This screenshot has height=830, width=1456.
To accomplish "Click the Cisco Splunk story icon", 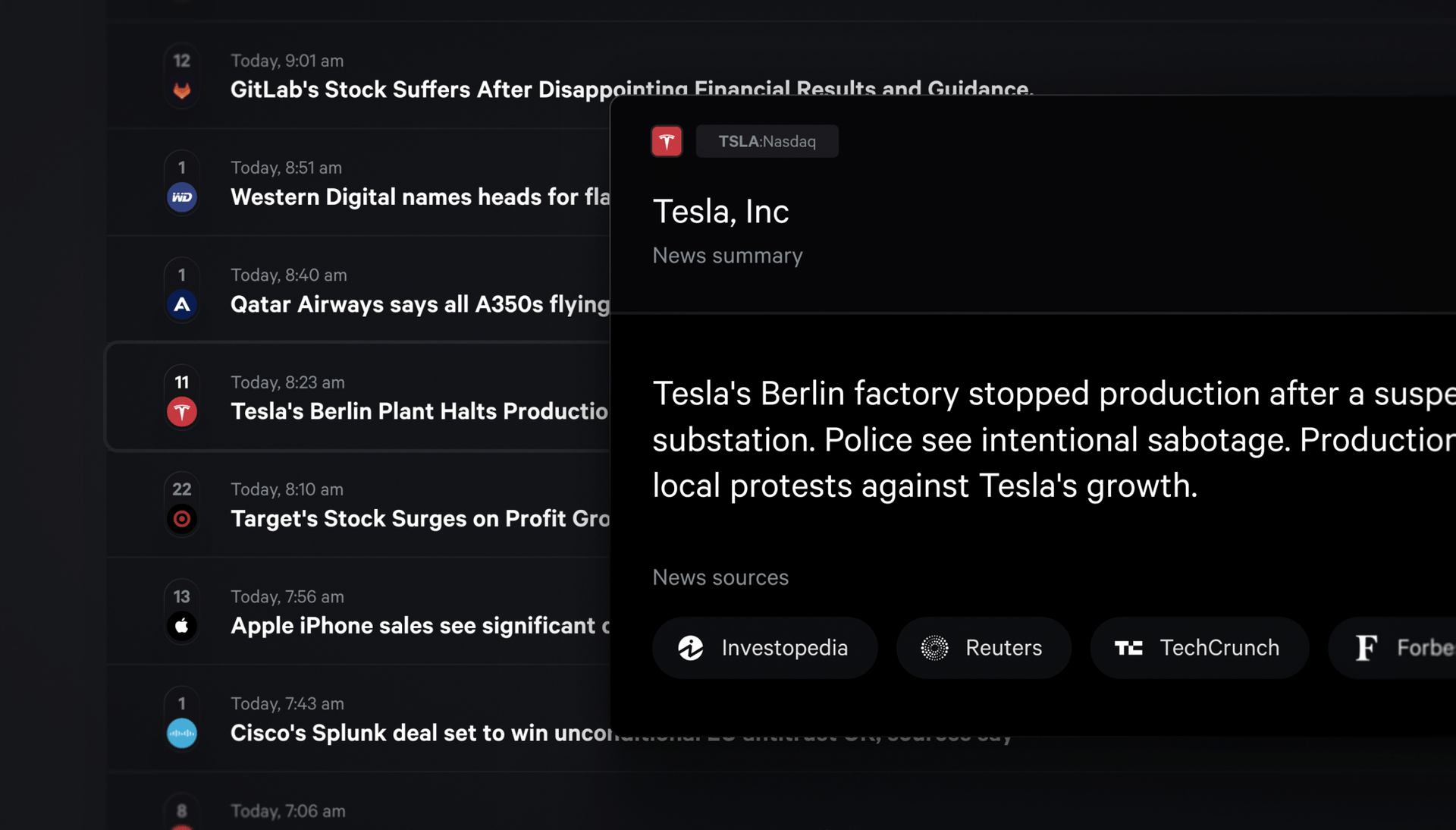I will tap(182, 734).
